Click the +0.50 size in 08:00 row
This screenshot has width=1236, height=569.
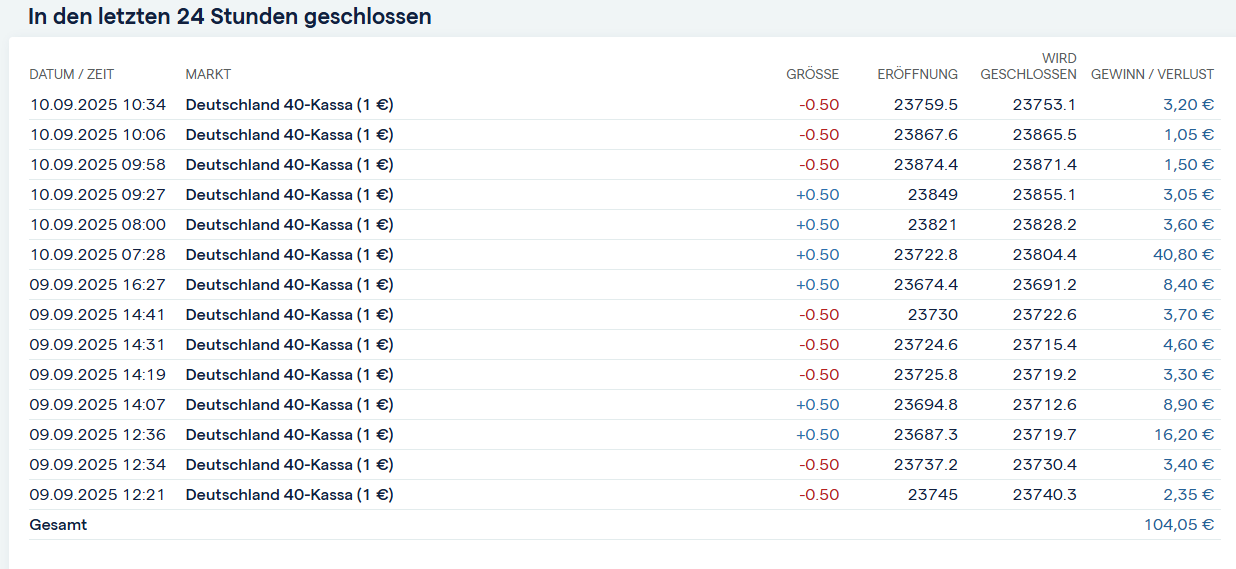(x=817, y=224)
